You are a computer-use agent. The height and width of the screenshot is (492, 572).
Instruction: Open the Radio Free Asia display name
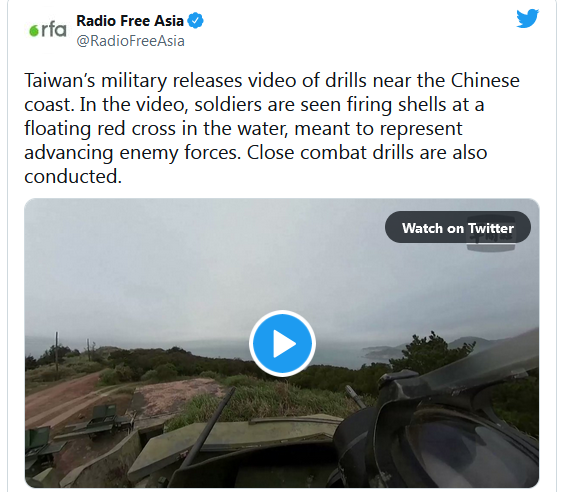point(130,21)
